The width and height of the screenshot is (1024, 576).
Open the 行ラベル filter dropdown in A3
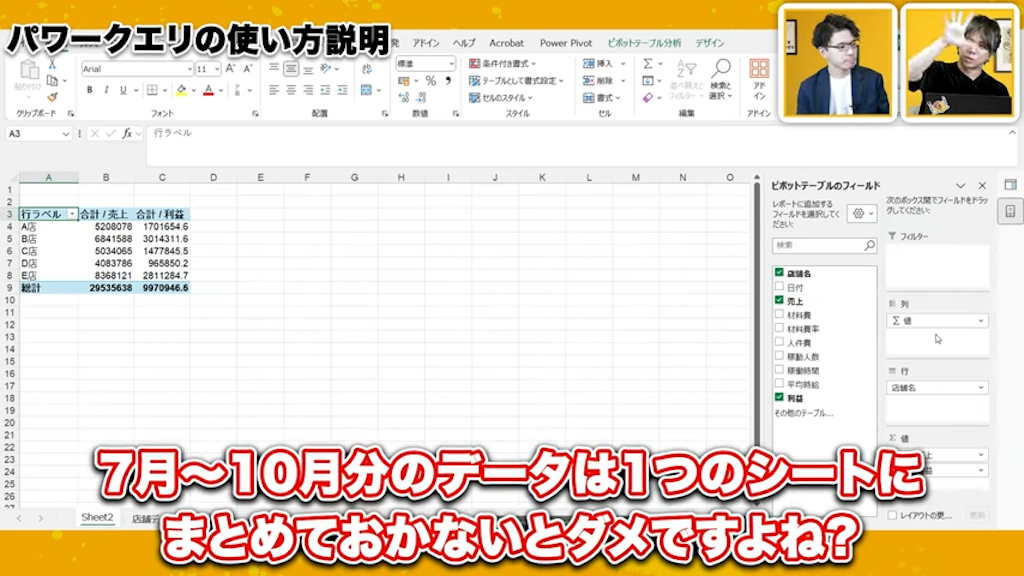71,214
